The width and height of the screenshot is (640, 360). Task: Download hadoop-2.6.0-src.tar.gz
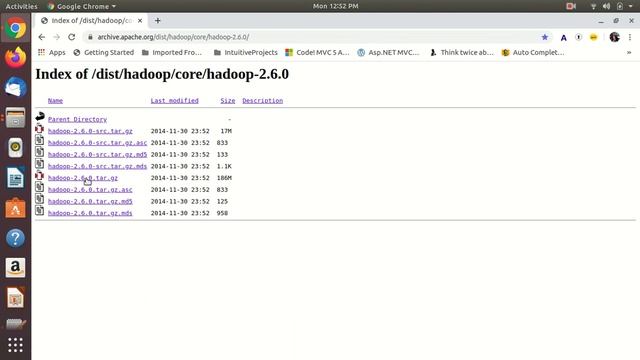(90, 131)
